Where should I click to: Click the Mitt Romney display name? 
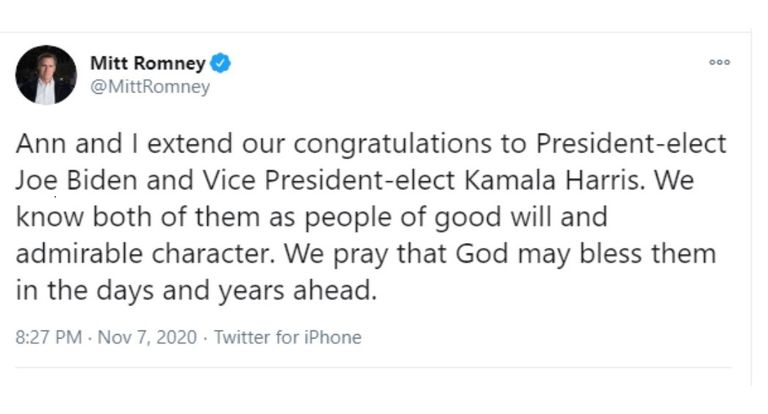[x=146, y=64]
